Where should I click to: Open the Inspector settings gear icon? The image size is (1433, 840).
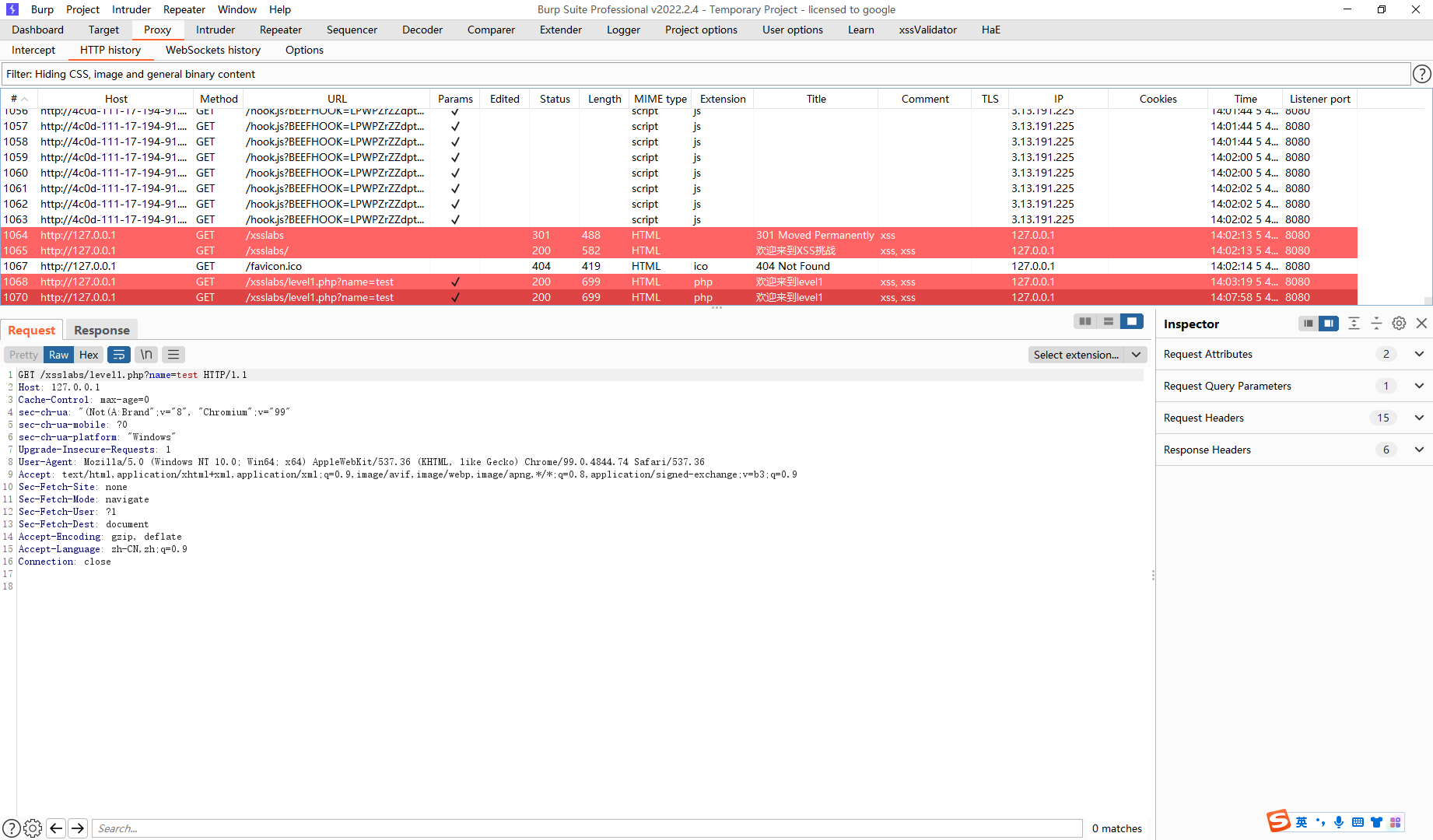coord(1399,324)
